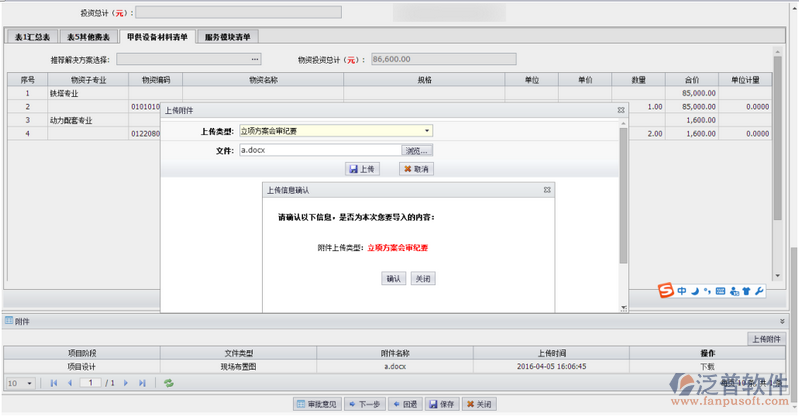This screenshot has width=799, height=417.
Task: Click the 浏览... button to browse files
Action: (x=417, y=150)
